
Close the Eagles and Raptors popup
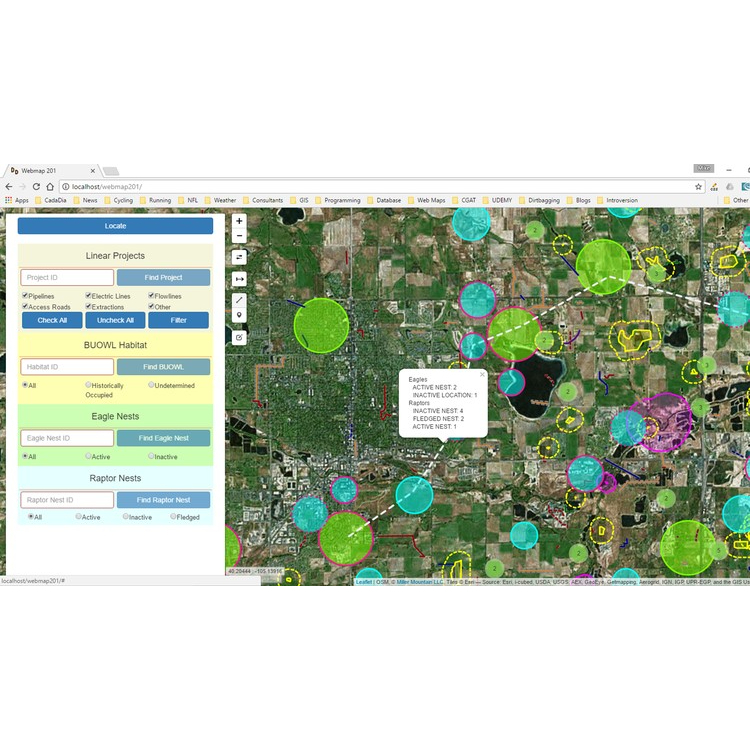tap(482, 375)
